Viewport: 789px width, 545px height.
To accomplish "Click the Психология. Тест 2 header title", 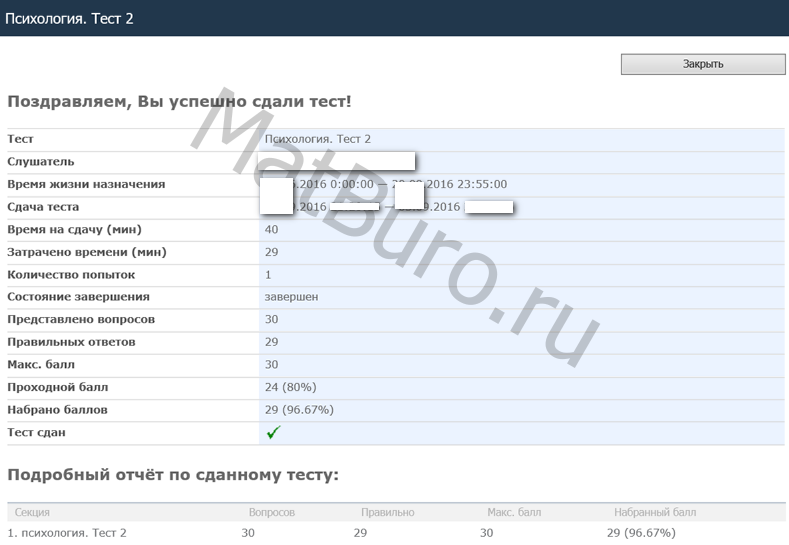I will 69,18.
